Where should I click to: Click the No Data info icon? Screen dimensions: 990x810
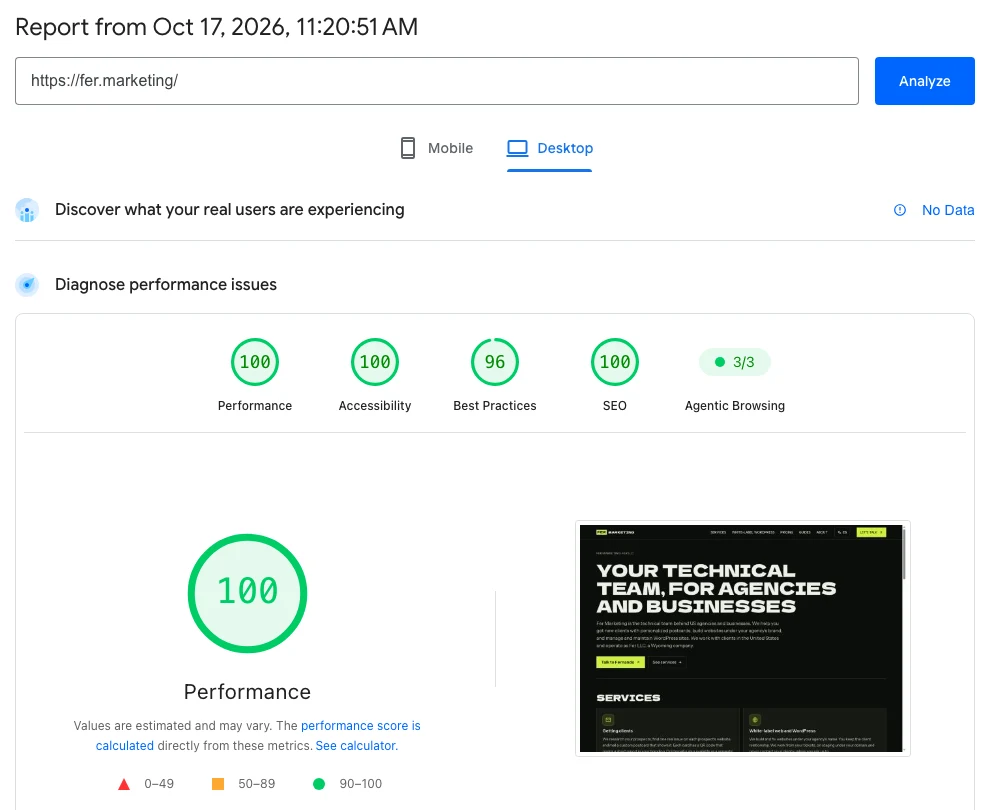[x=900, y=210]
